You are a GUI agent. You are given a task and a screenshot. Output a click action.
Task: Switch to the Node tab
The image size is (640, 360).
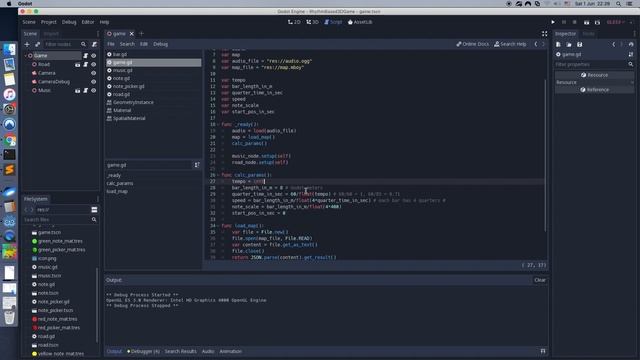click(x=588, y=34)
